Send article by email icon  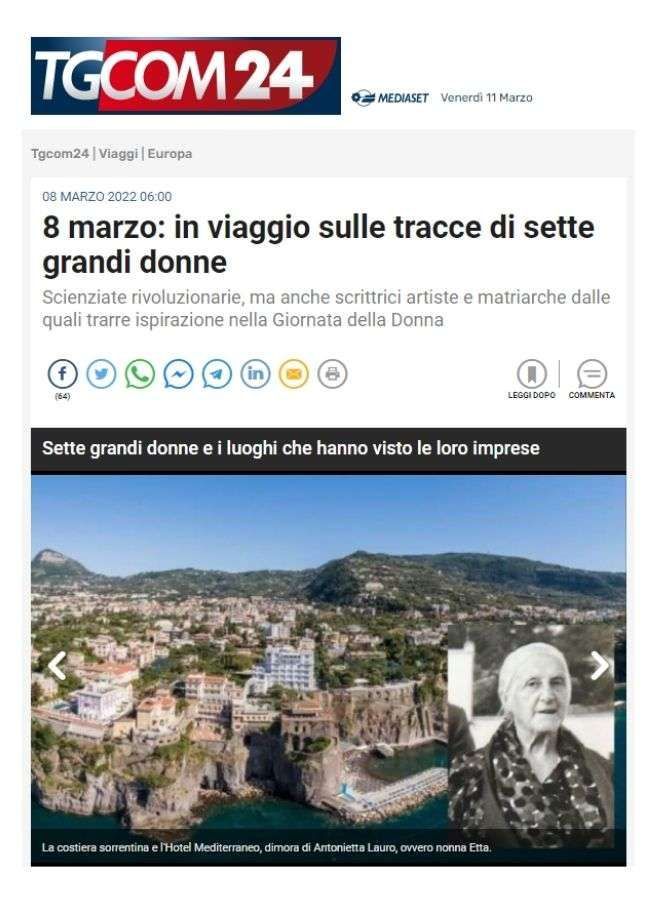tap(294, 374)
